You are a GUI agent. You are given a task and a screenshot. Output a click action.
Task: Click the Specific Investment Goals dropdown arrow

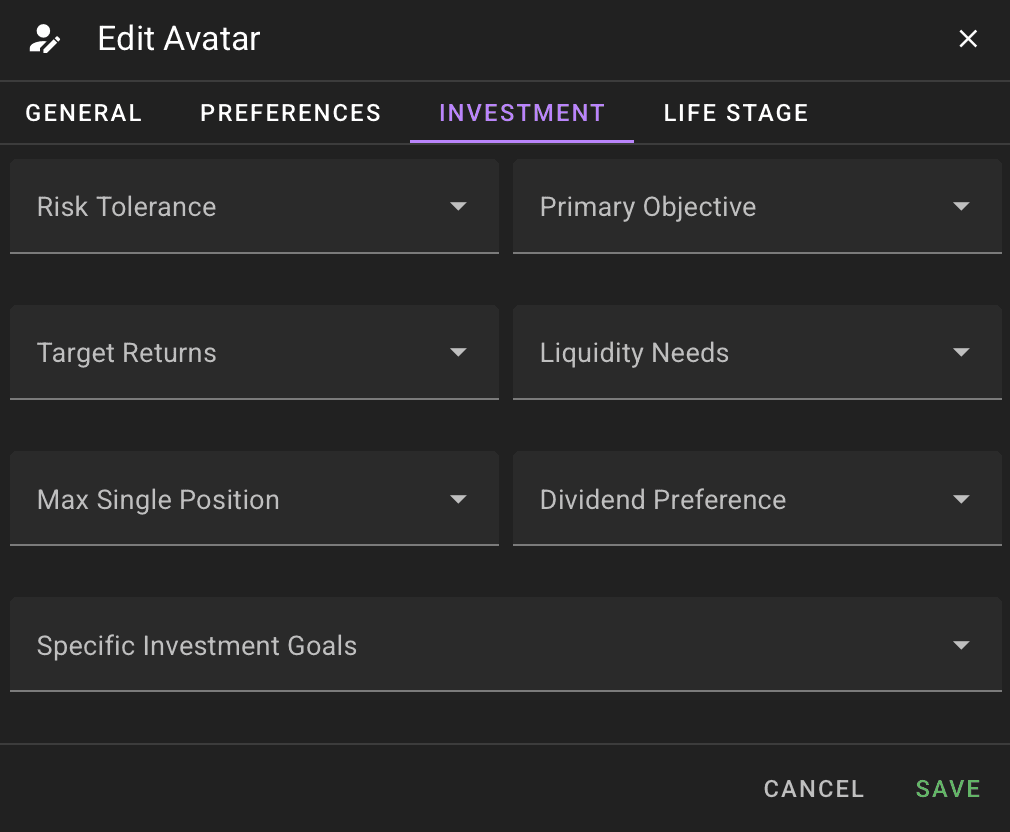pos(961,645)
